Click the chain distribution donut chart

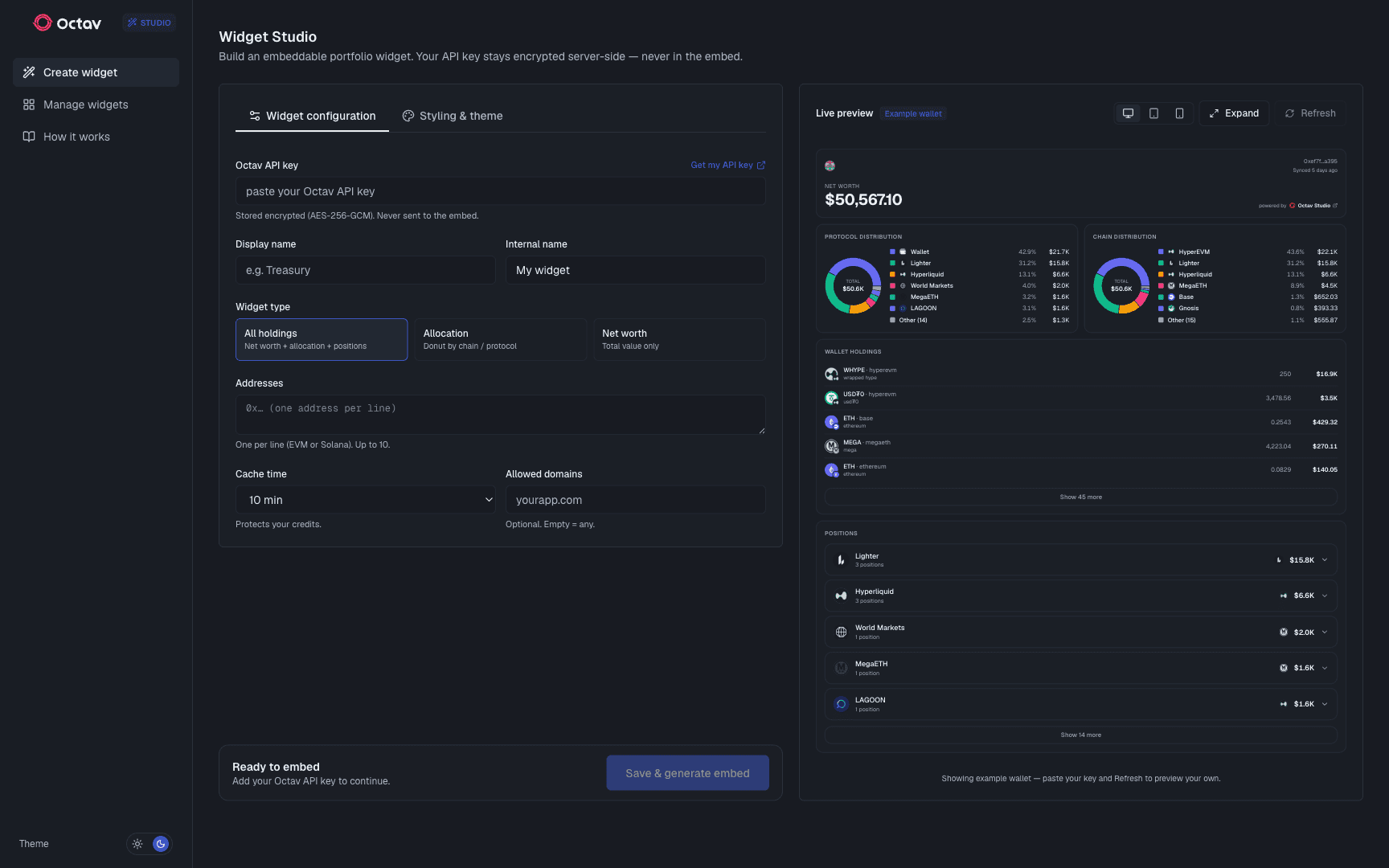[1121, 285]
